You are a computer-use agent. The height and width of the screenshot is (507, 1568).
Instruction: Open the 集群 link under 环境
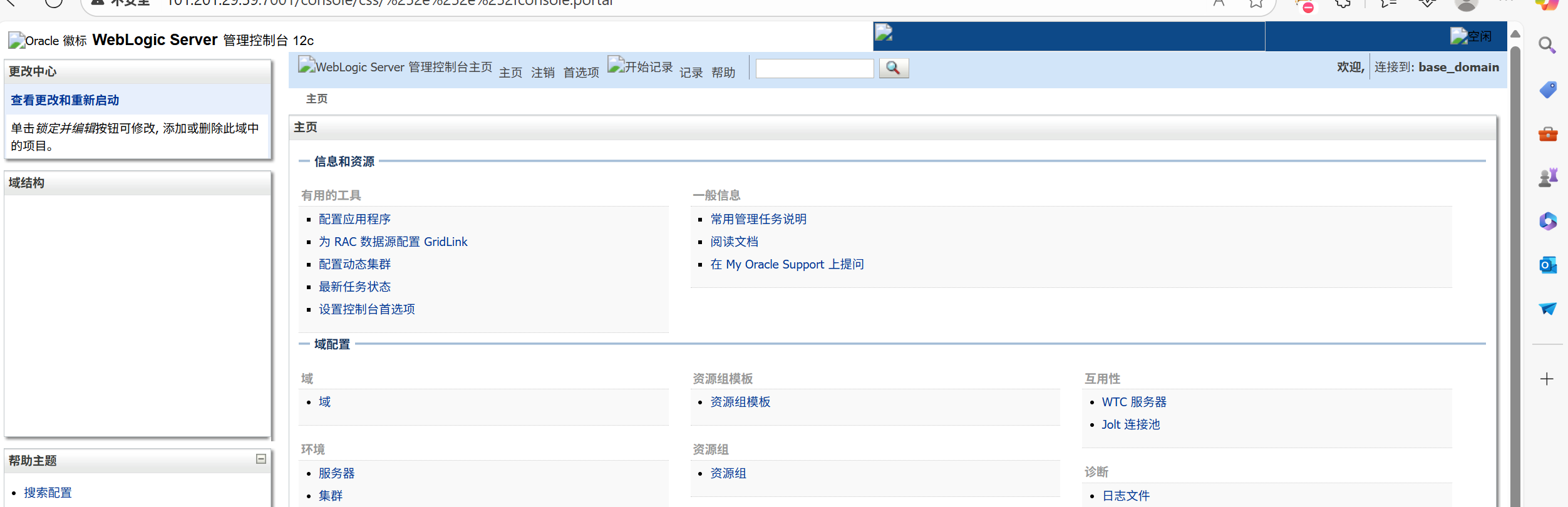pos(331,496)
